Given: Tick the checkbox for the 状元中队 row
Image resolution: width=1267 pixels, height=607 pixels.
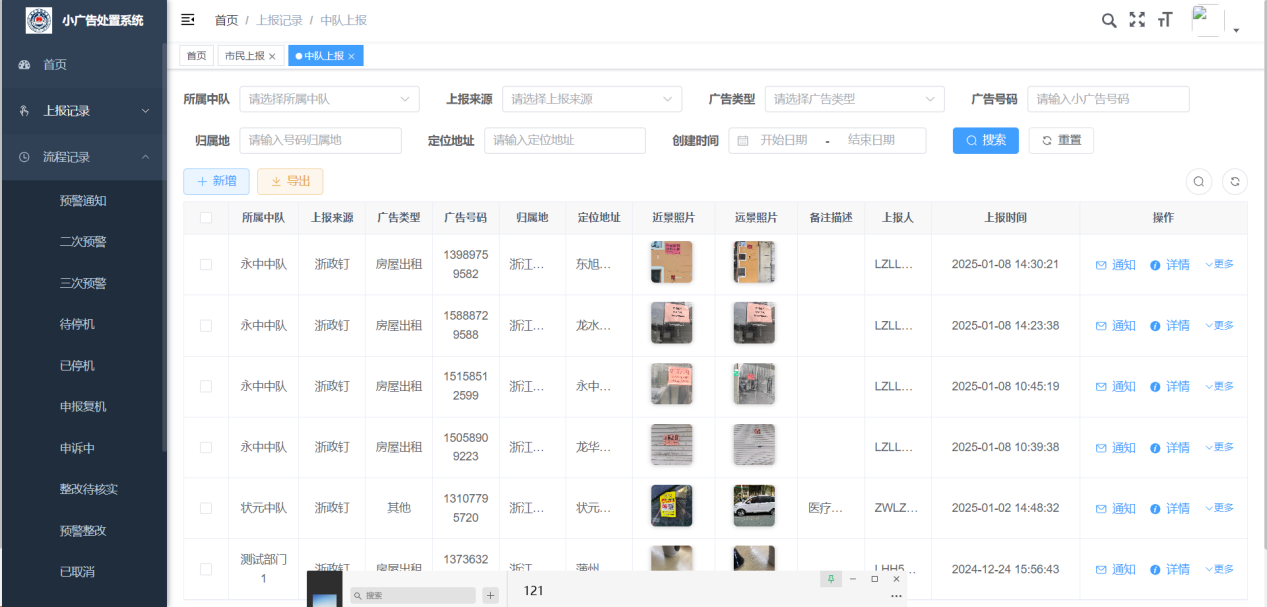Looking at the screenshot, I should [x=206, y=508].
